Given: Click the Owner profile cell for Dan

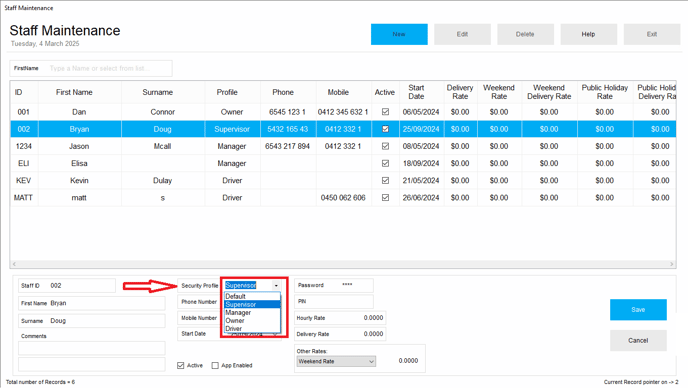Looking at the screenshot, I should tap(232, 112).
